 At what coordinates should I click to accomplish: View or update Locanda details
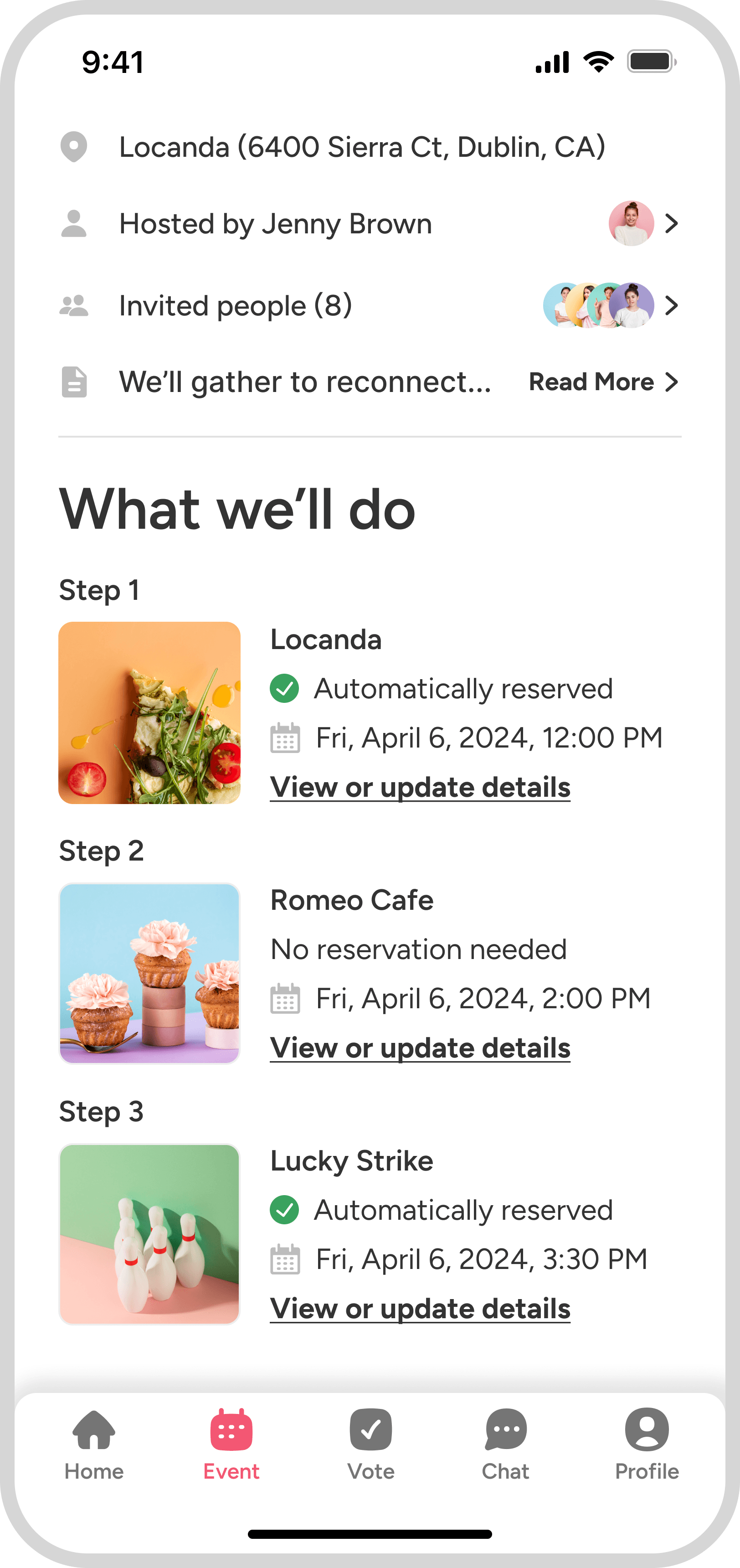(x=420, y=787)
